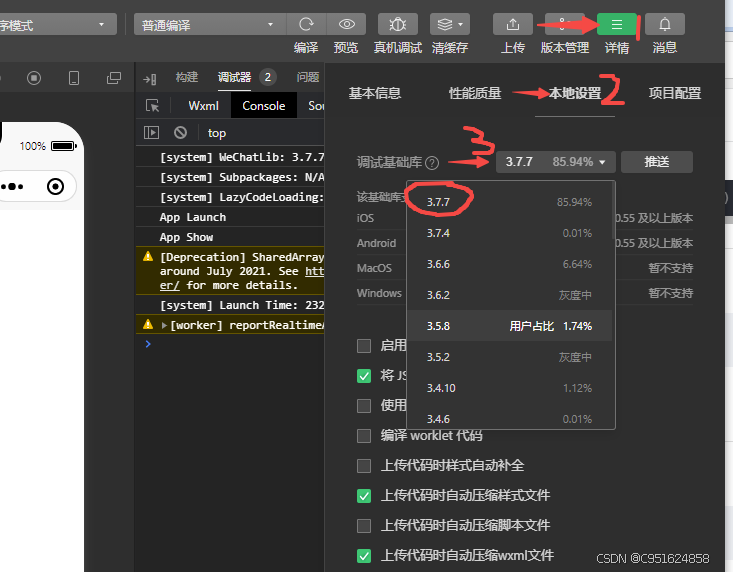Screen dimensions: 733x572
Task: Toggle the phone device icon
Action: tap(74, 78)
